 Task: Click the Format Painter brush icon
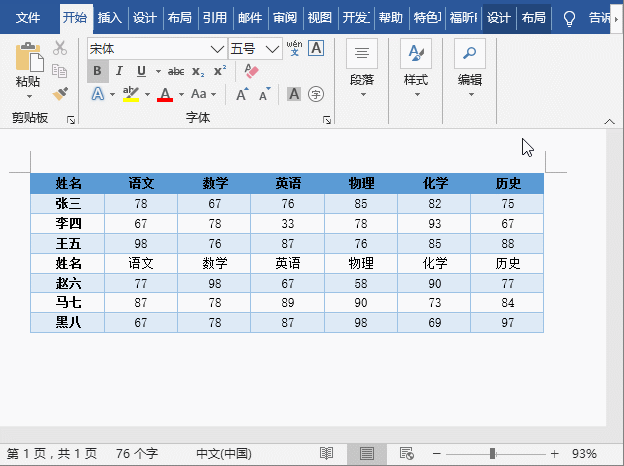click(60, 93)
